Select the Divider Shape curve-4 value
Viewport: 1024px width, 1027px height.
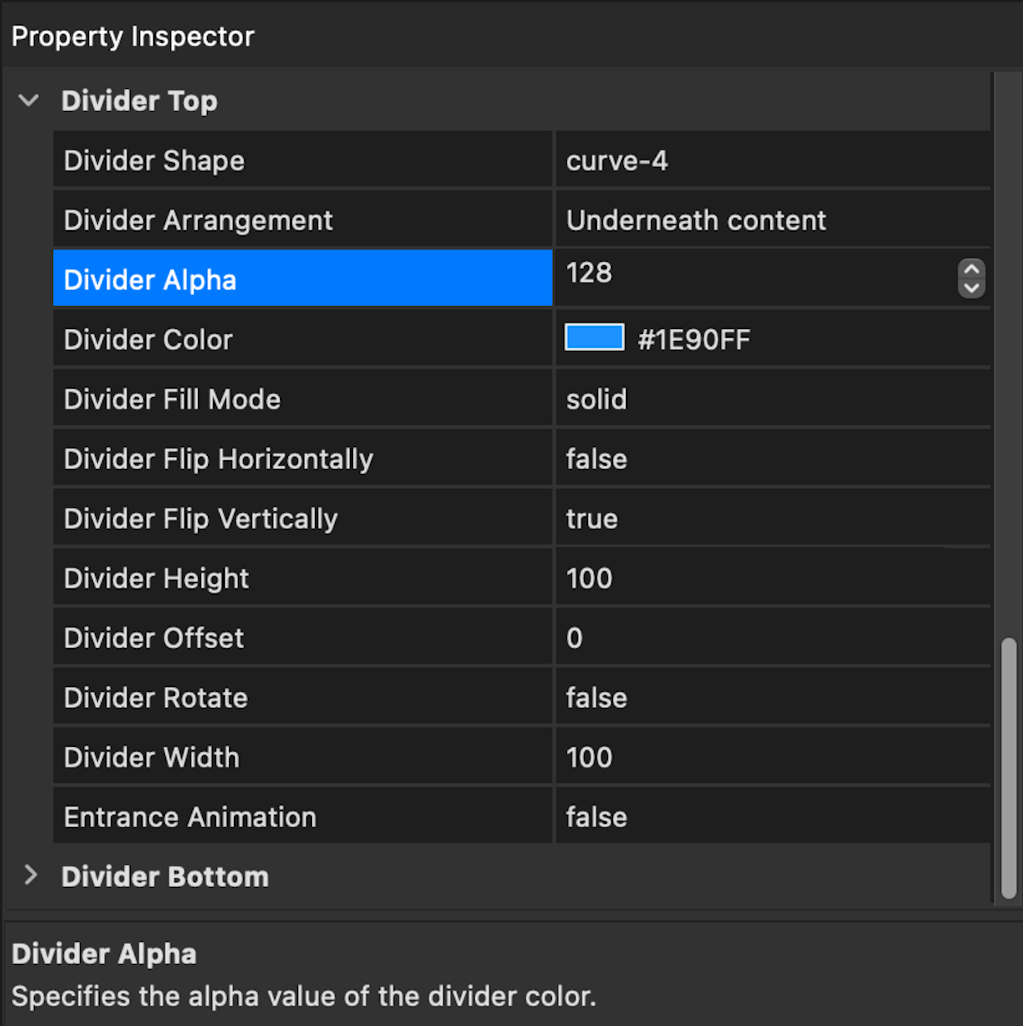click(x=773, y=160)
